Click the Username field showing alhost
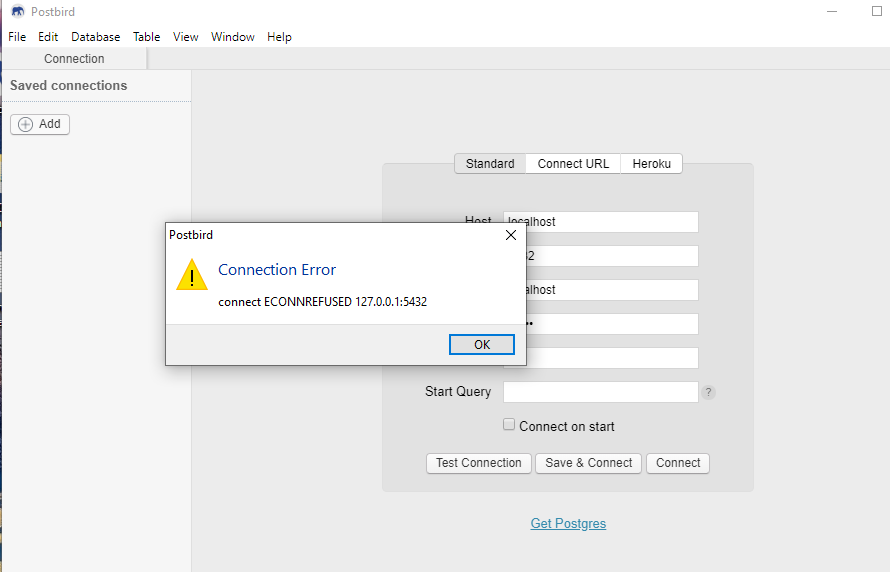This screenshot has width=890, height=572. click(x=612, y=290)
